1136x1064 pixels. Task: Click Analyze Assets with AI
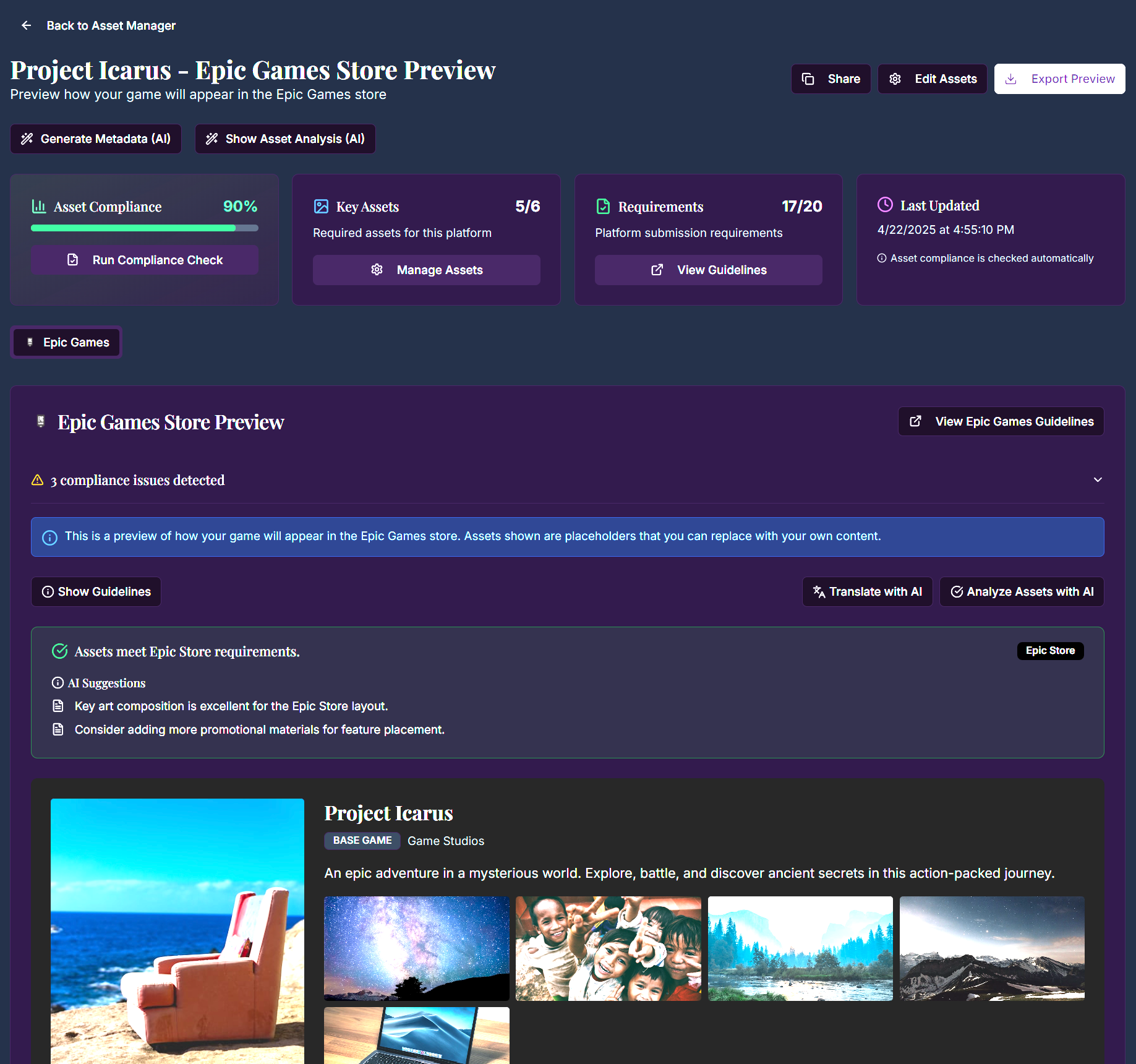[x=1022, y=591]
